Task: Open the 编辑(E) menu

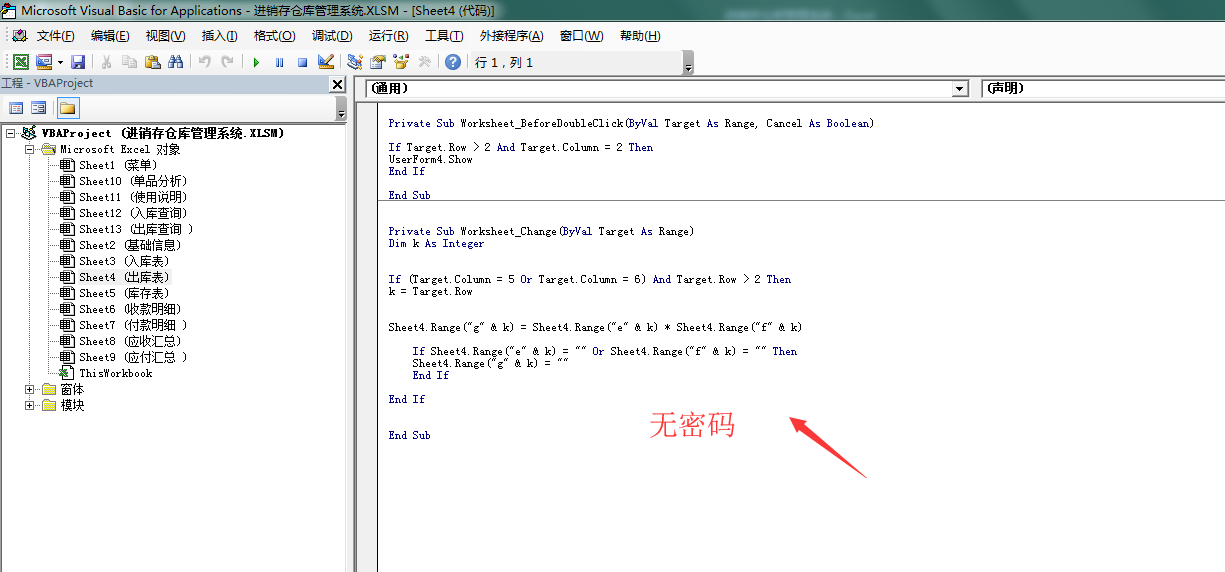Action: (110, 36)
